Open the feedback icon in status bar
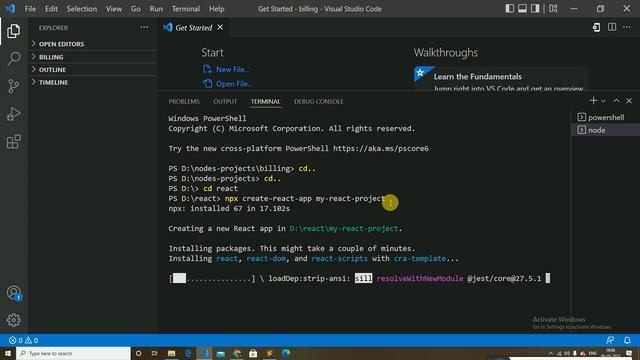Viewport: 640px width, 360px height. click(x=610, y=340)
